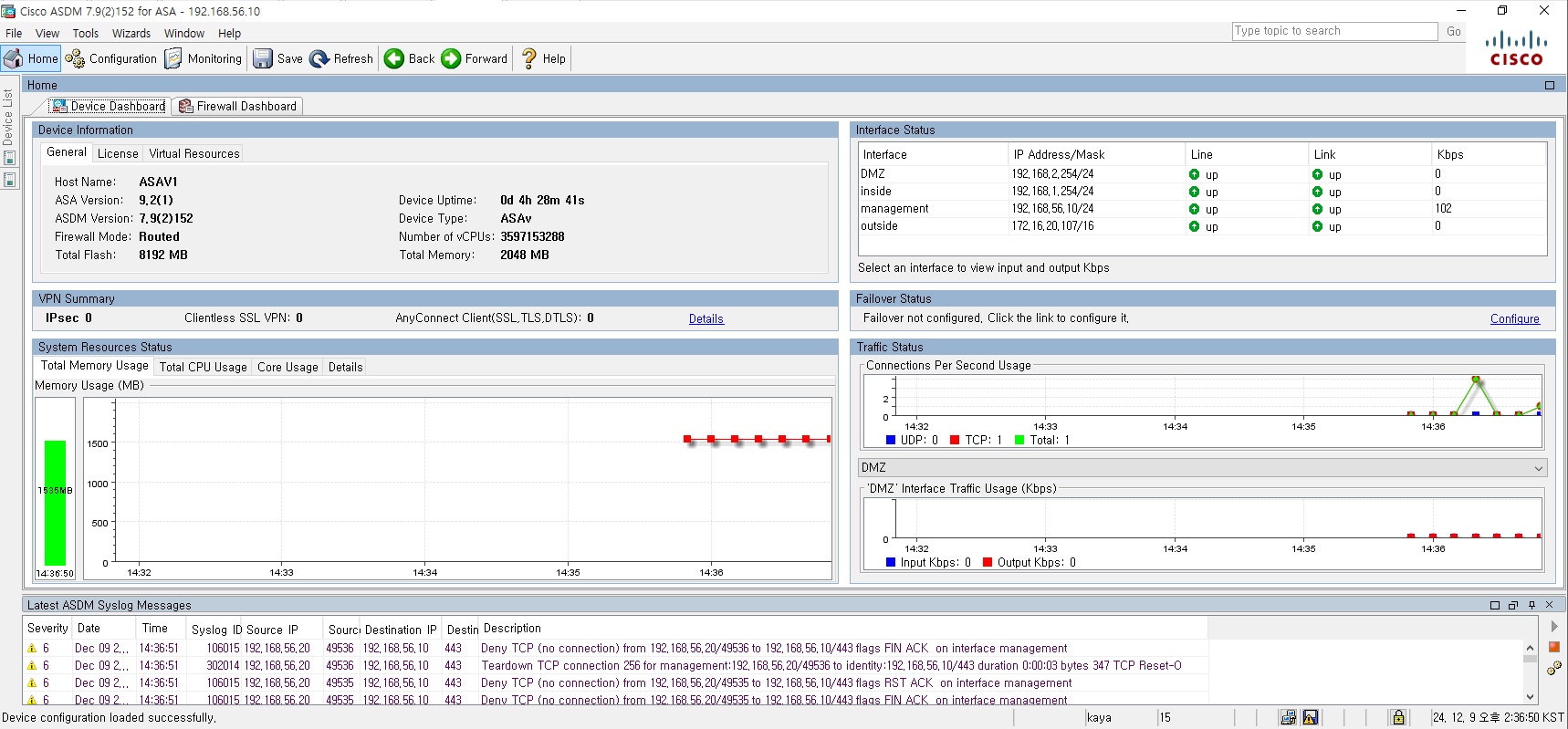
Task: Select the License tab
Action: (118, 153)
